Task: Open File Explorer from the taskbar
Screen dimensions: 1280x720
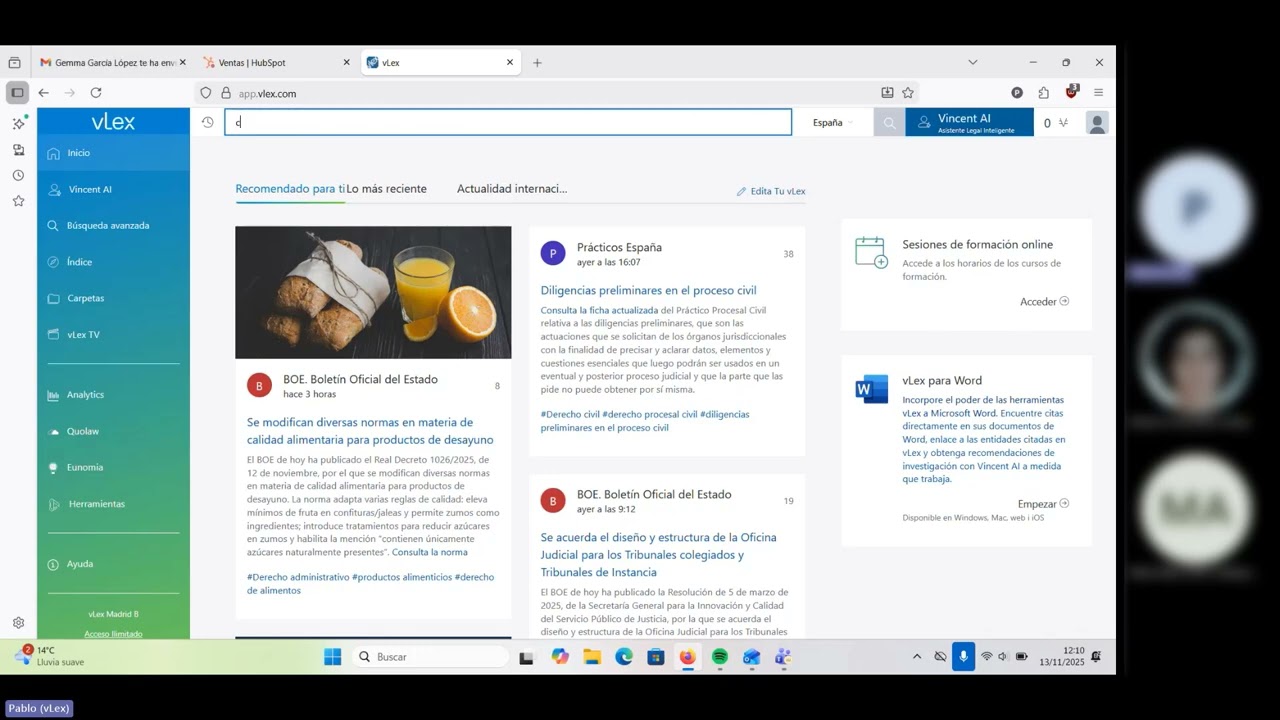Action: coord(592,657)
